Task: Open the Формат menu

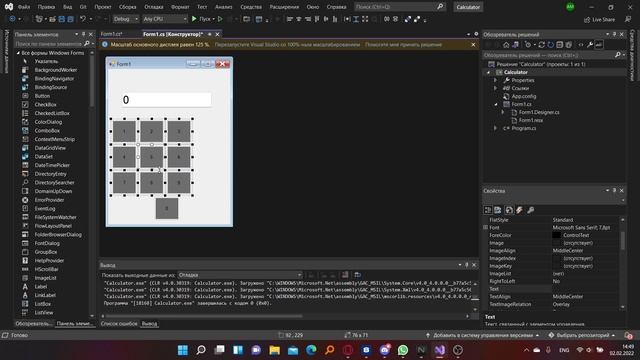Action: click(x=180, y=7)
